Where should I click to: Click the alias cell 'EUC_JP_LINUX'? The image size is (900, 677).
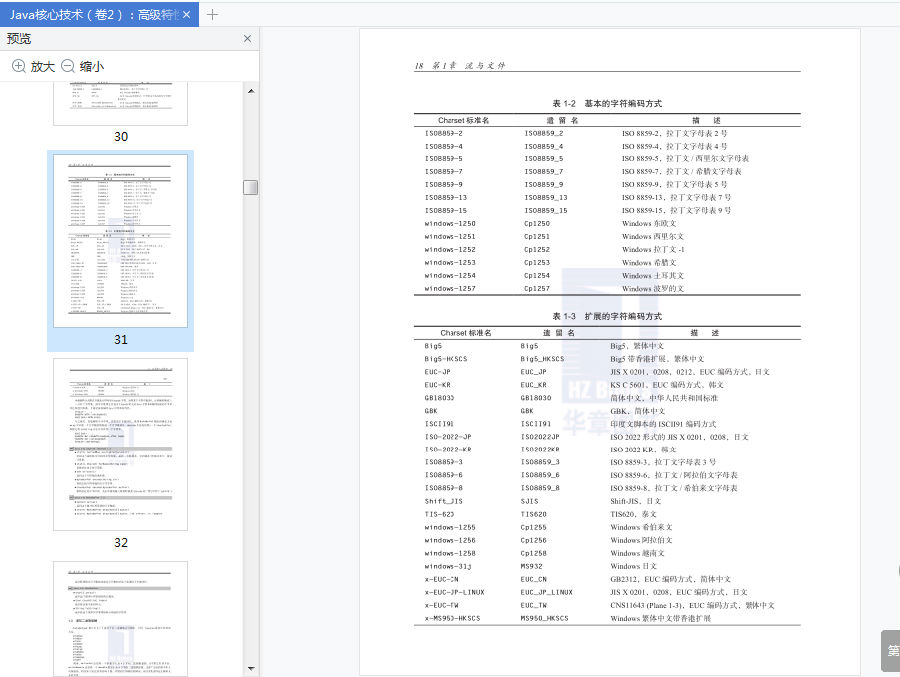(546, 593)
